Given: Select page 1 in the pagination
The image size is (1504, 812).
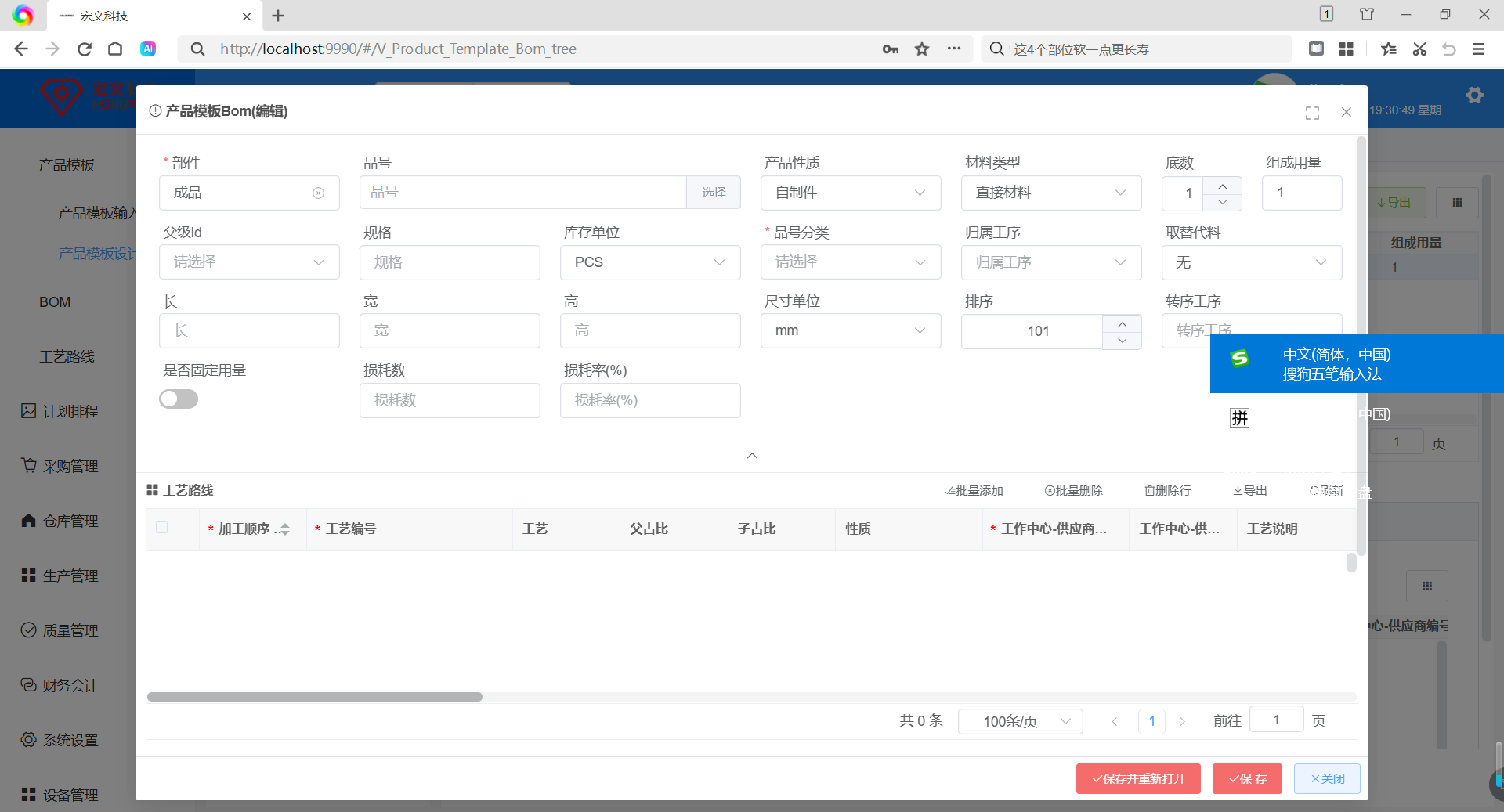Looking at the screenshot, I should [x=1151, y=721].
